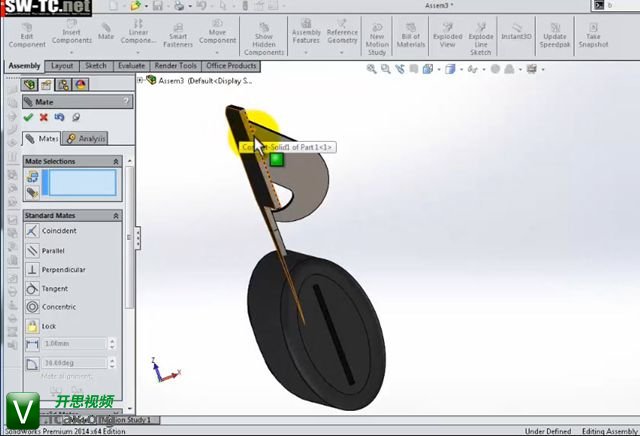Screen dimensions: 640x436
Task: Open DisplayManager color ball tab
Action: tap(80, 85)
